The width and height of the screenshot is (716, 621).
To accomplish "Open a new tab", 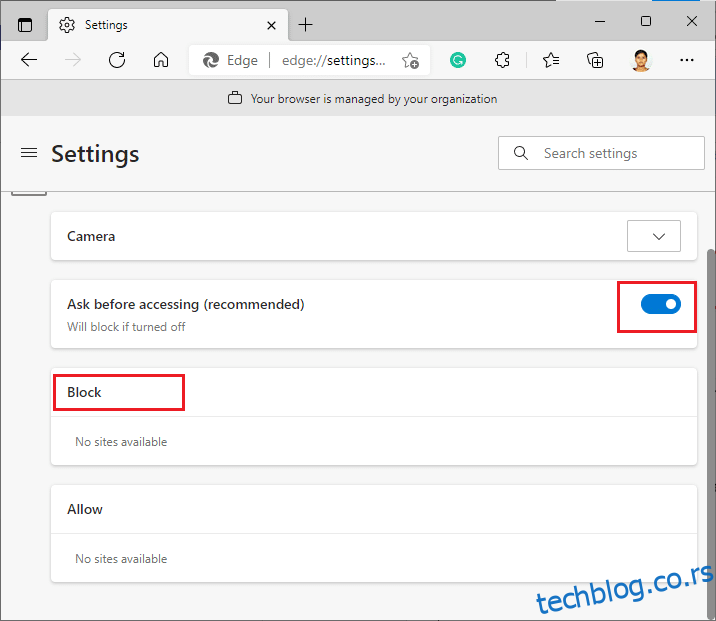I will click(305, 25).
